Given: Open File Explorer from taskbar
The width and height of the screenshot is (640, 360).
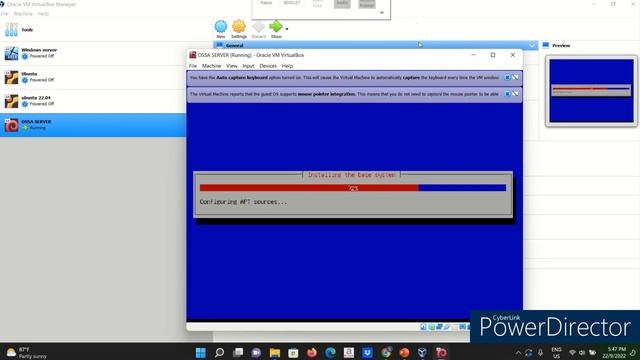Looking at the screenshot, I should 275,353.
